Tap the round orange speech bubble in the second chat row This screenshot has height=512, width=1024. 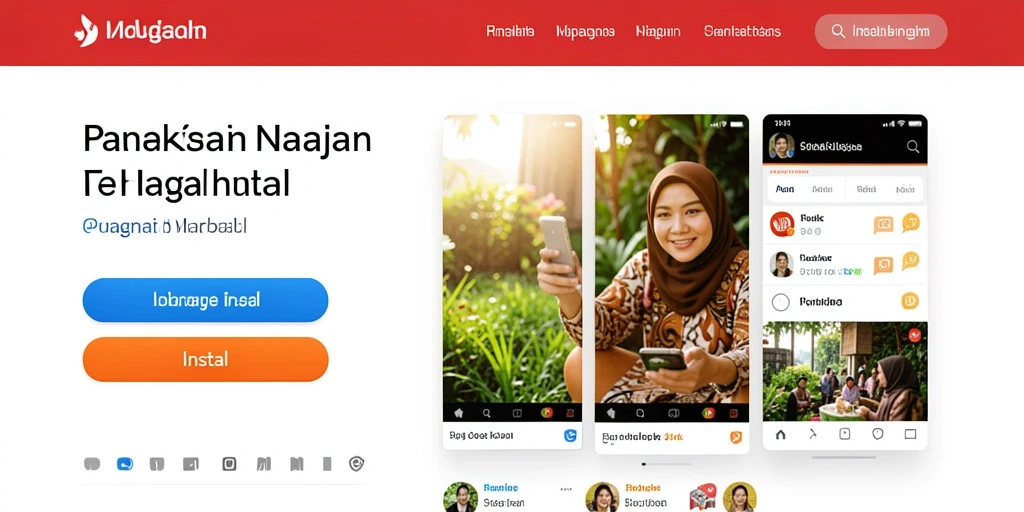pyautogui.click(x=910, y=262)
